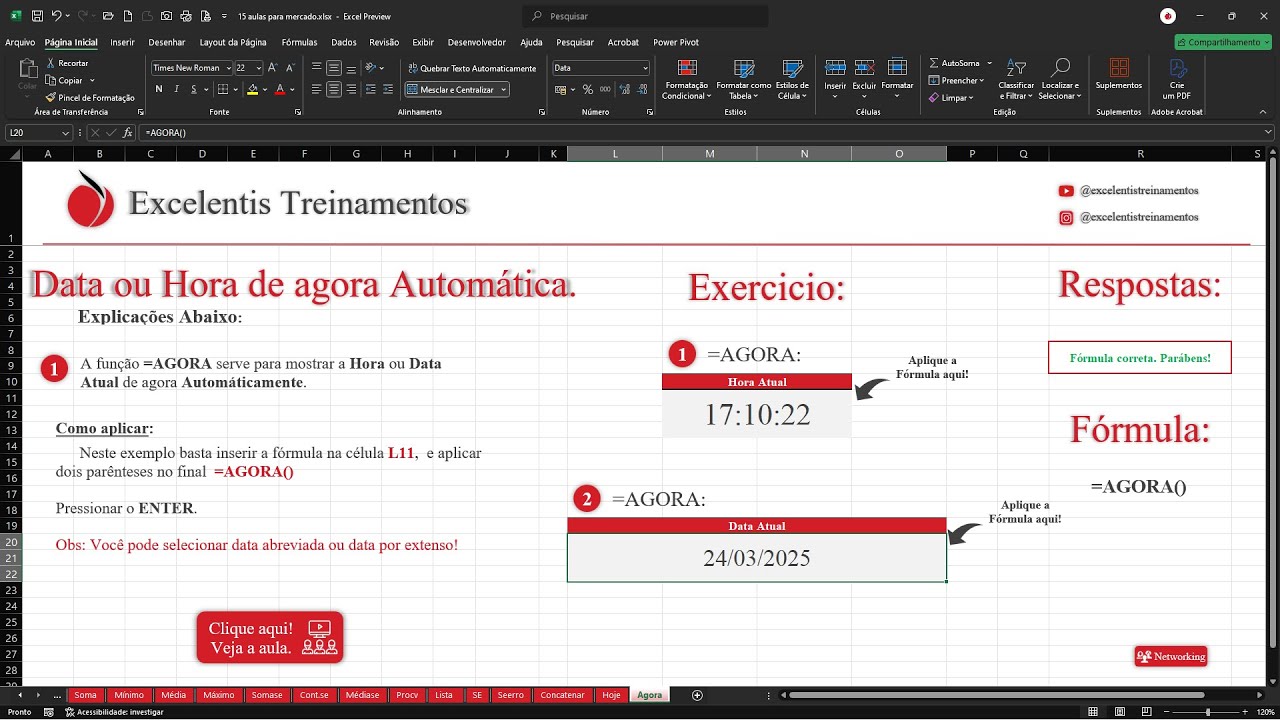Click Crie um PDF Acrobat icon
The image size is (1280, 720).
(x=1177, y=78)
